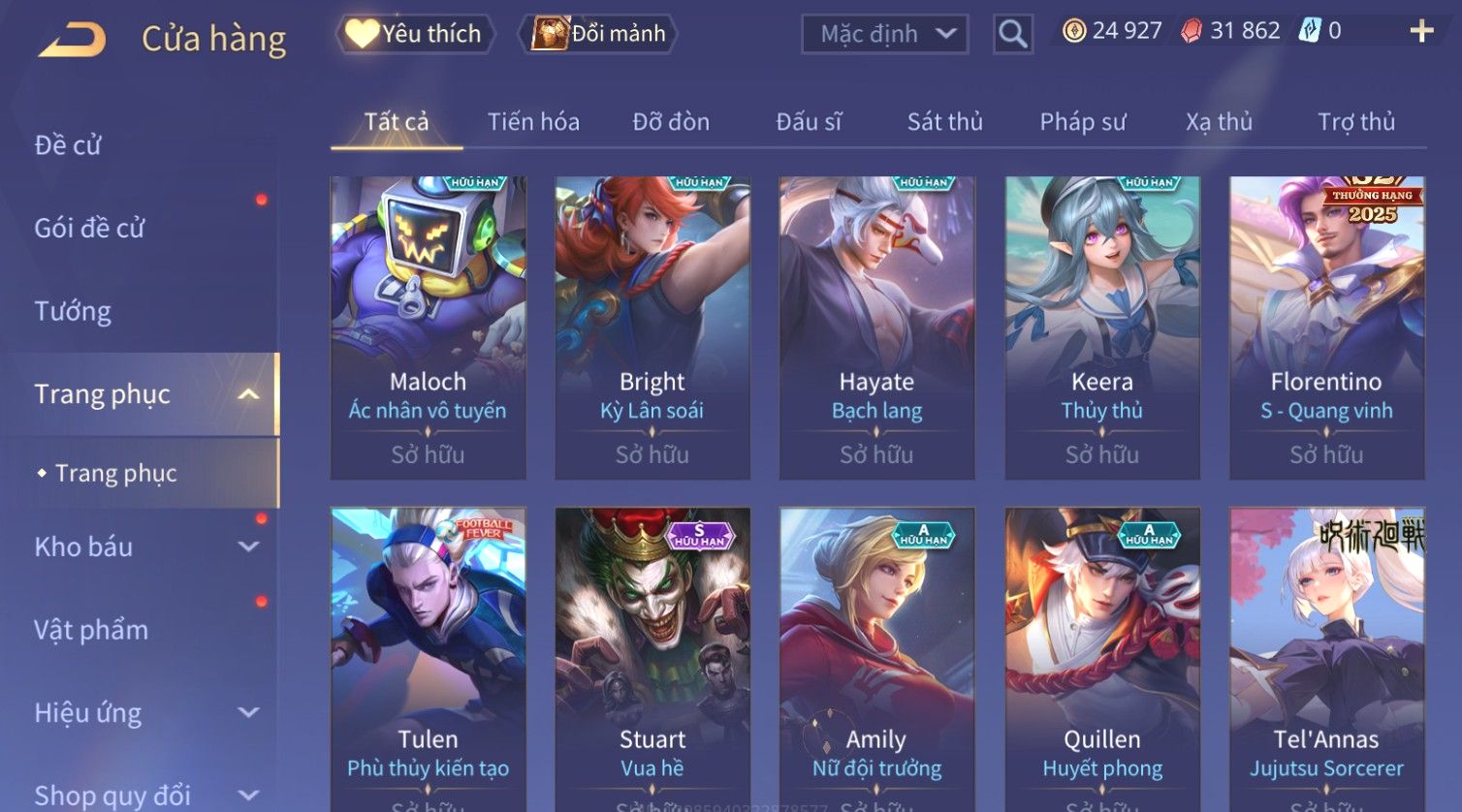Collapse the Trang phục sidebar section

click(248, 394)
